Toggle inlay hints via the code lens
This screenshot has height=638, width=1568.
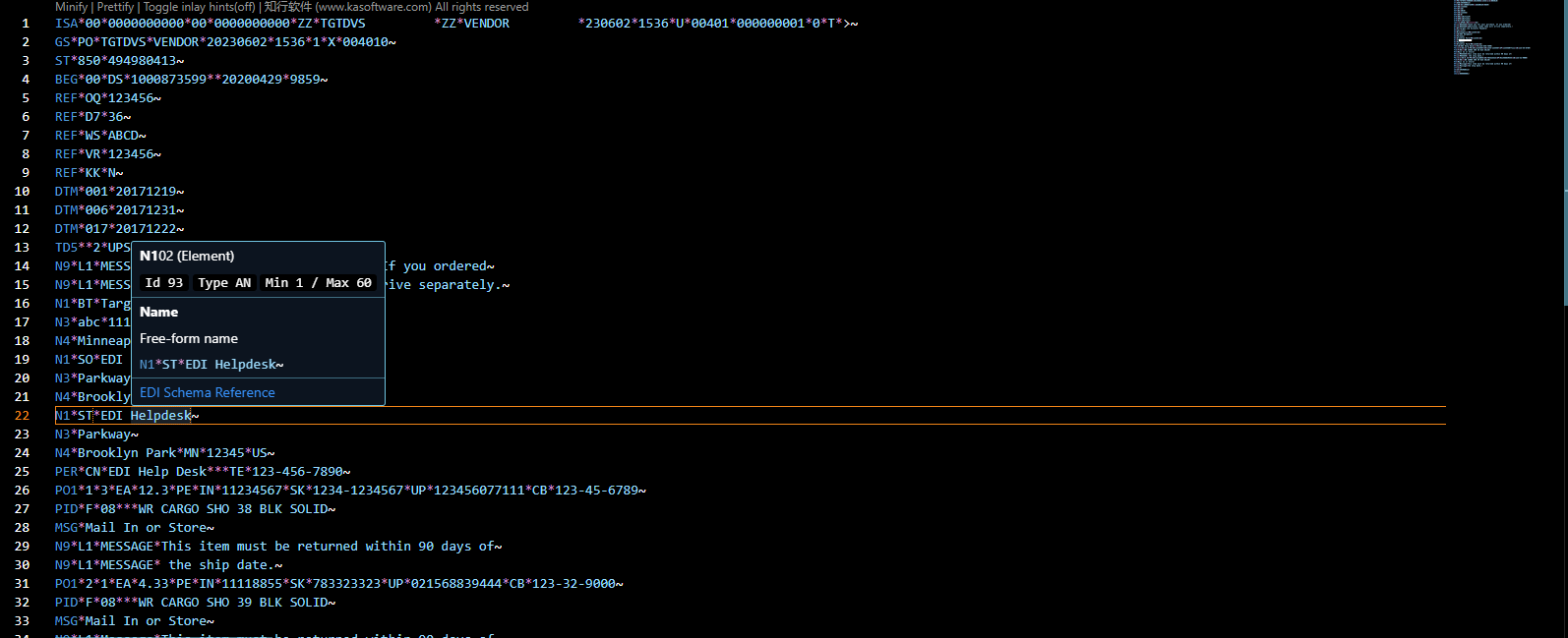(200, 7)
